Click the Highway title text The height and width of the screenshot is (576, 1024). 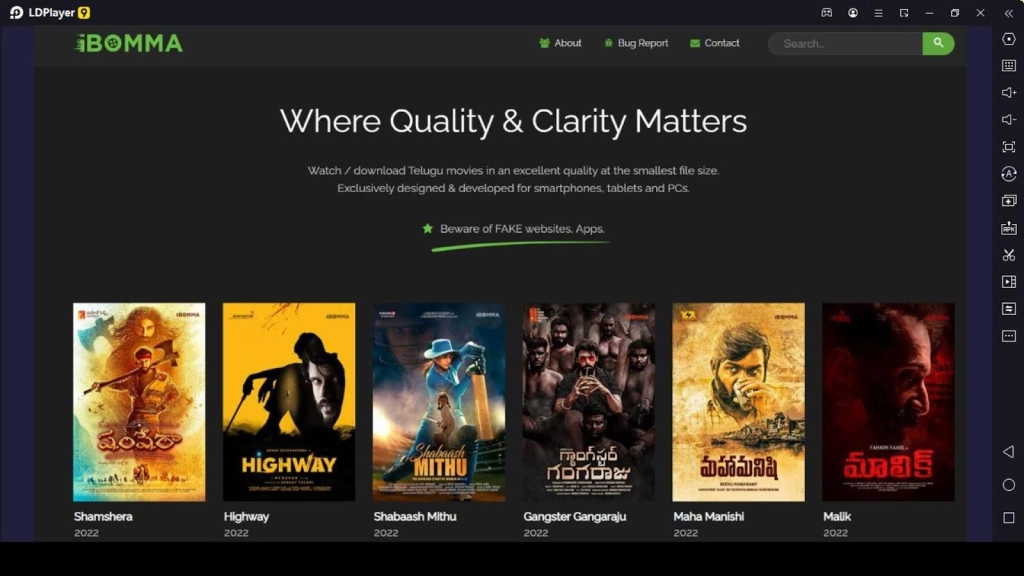[246, 517]
